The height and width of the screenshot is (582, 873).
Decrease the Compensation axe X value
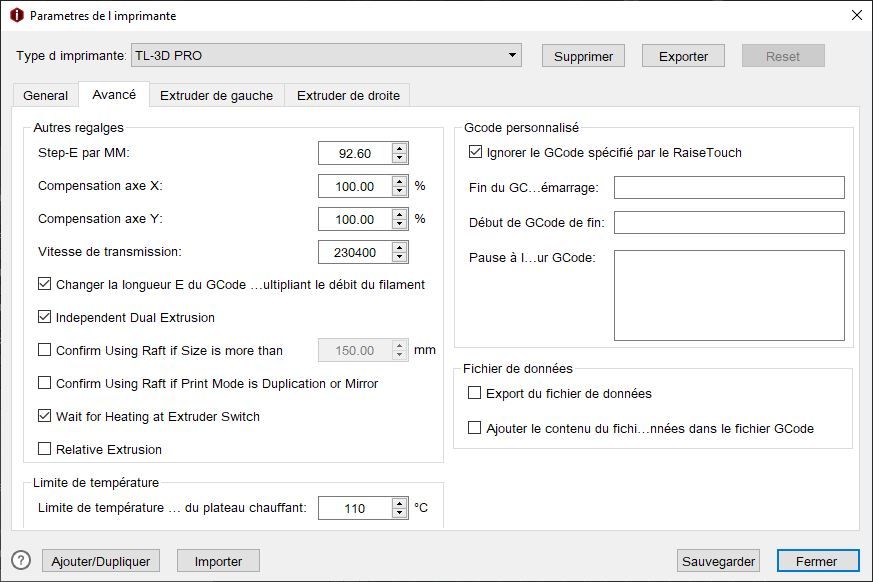[x=400, y=191]
